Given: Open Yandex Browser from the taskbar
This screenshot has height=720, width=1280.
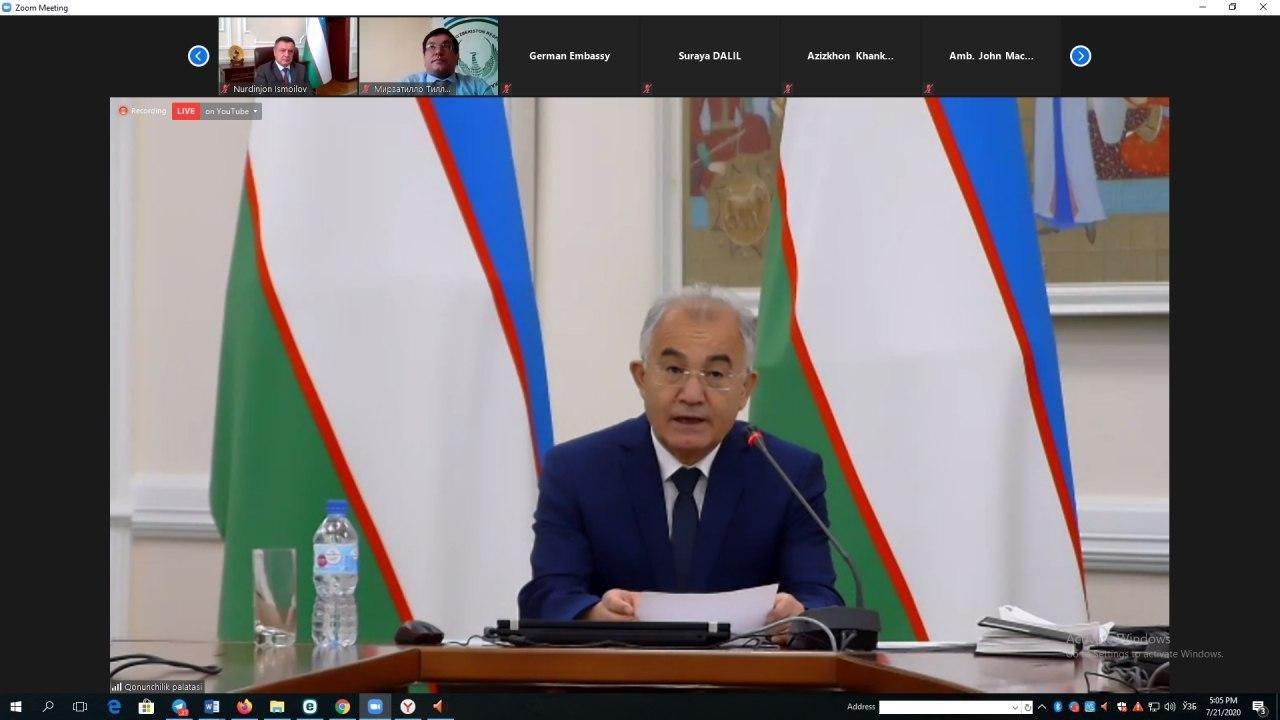Looking at the screenshot, I should (x=407, y=707).
